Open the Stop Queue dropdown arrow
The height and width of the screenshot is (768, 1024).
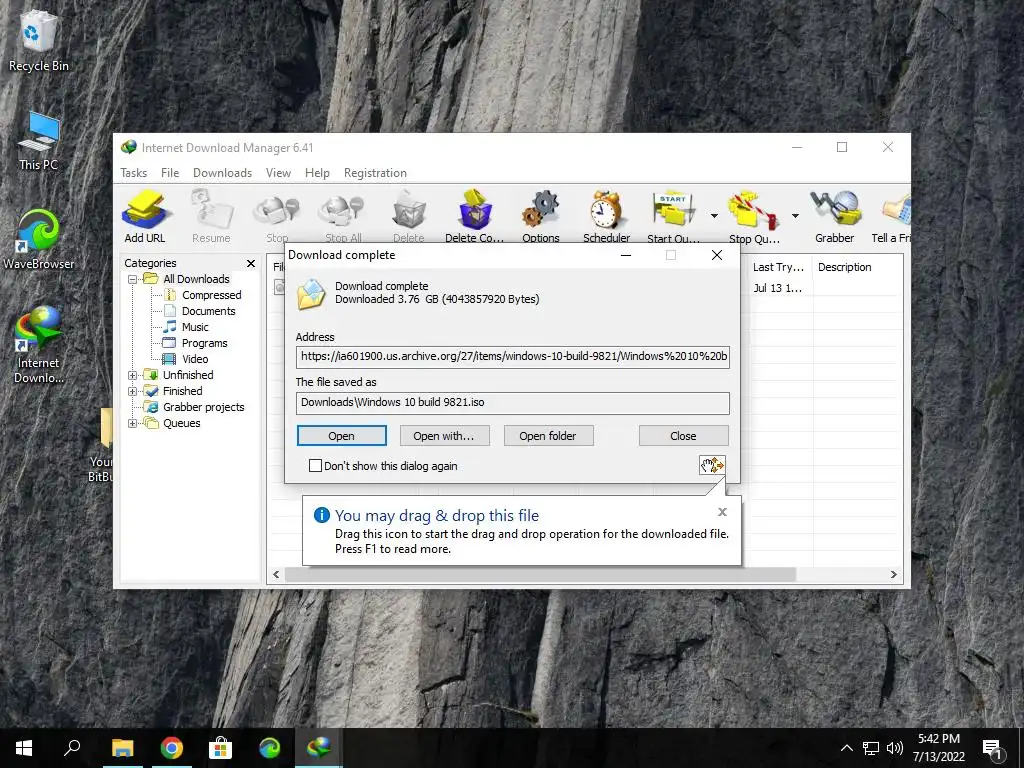[x=795, y=216]
